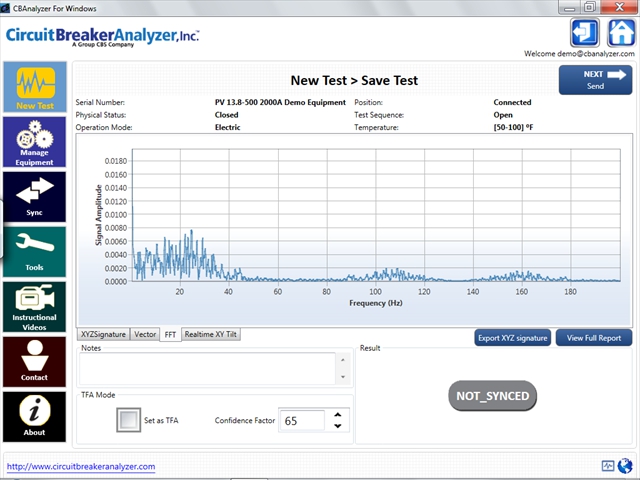Click the CircuitBreakerAnalyzer, Inc. logo
The image size is (640, 480).
[102, 37]
